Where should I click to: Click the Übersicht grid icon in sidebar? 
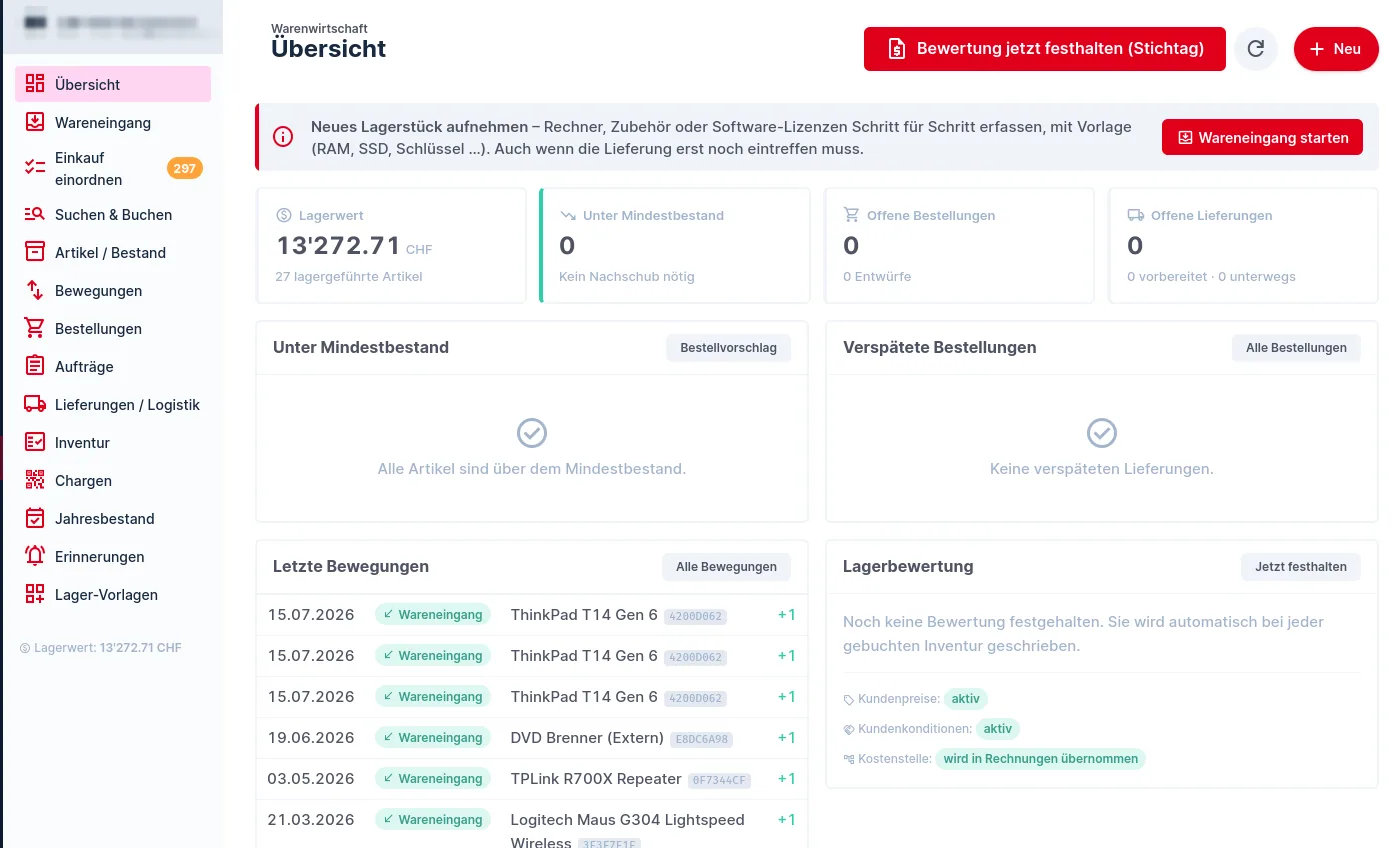coord(35,84)
